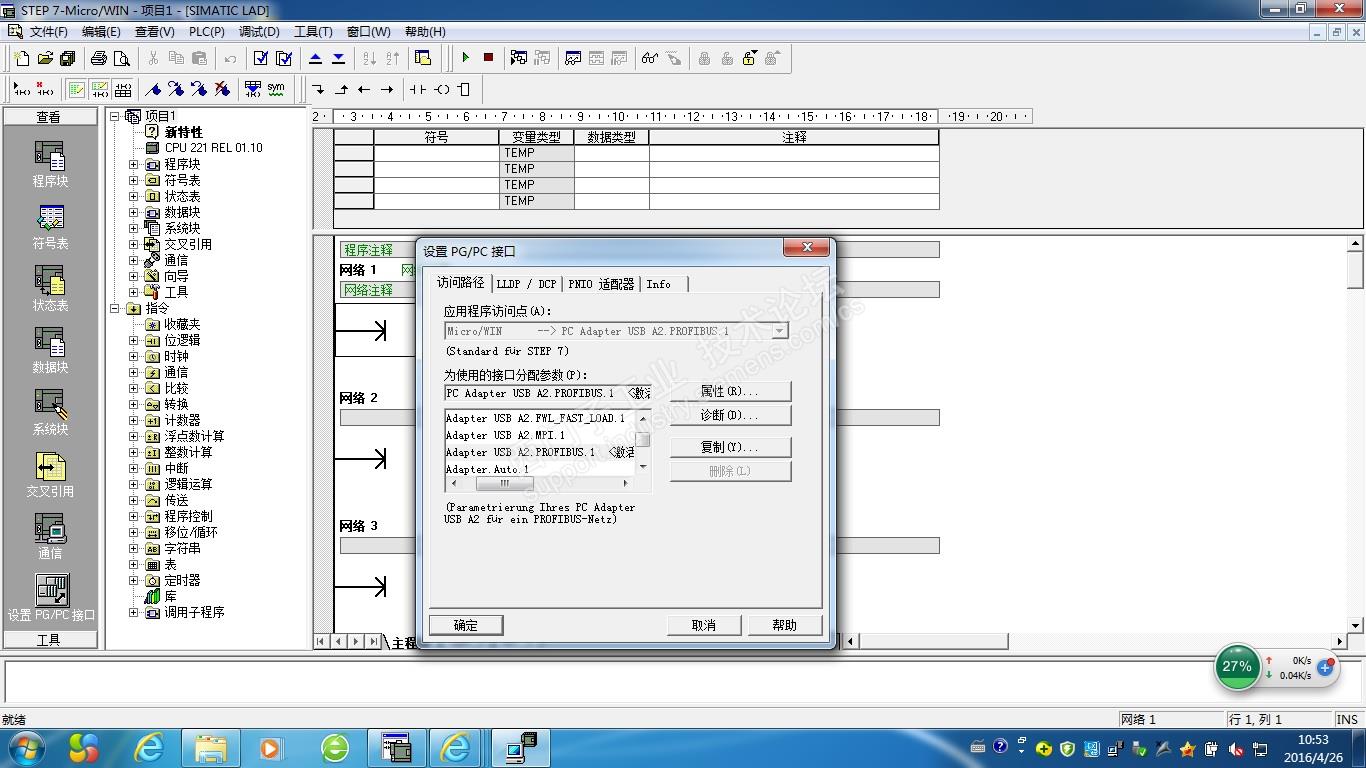Open 数据块 in the left navigation bar

point(50,350)
